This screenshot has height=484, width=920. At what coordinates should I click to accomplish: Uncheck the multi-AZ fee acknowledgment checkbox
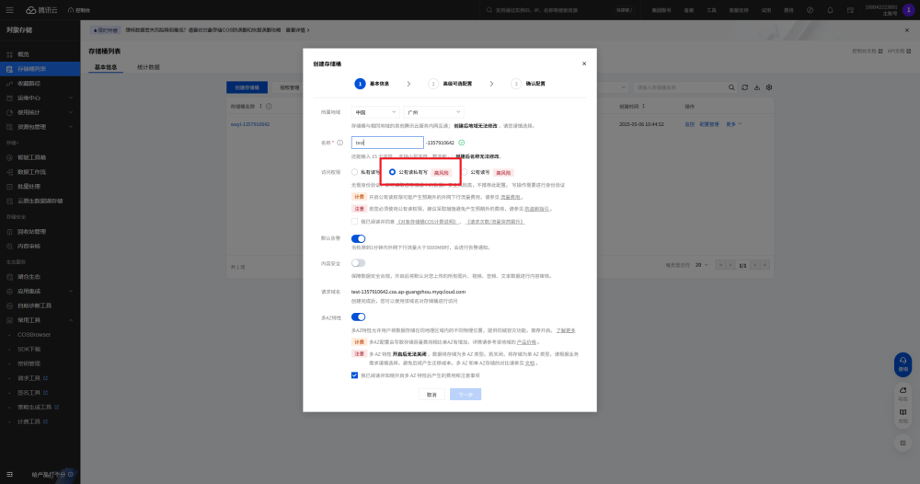354,375
